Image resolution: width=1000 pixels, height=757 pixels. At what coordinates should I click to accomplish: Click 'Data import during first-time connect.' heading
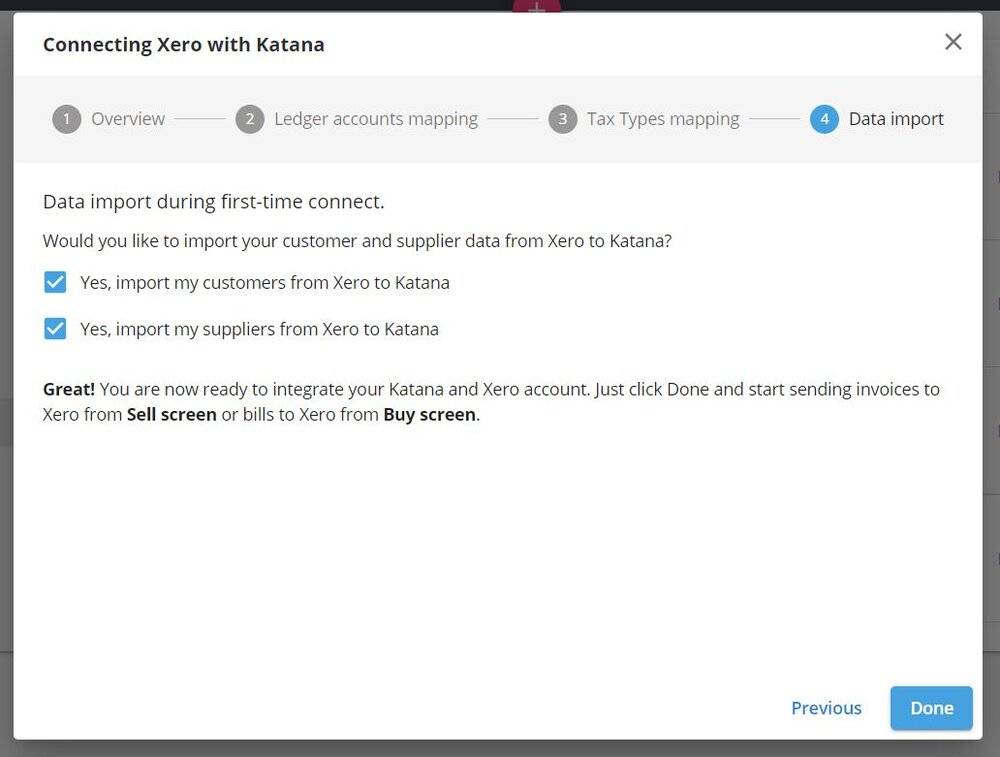click(x=214, y=202)
